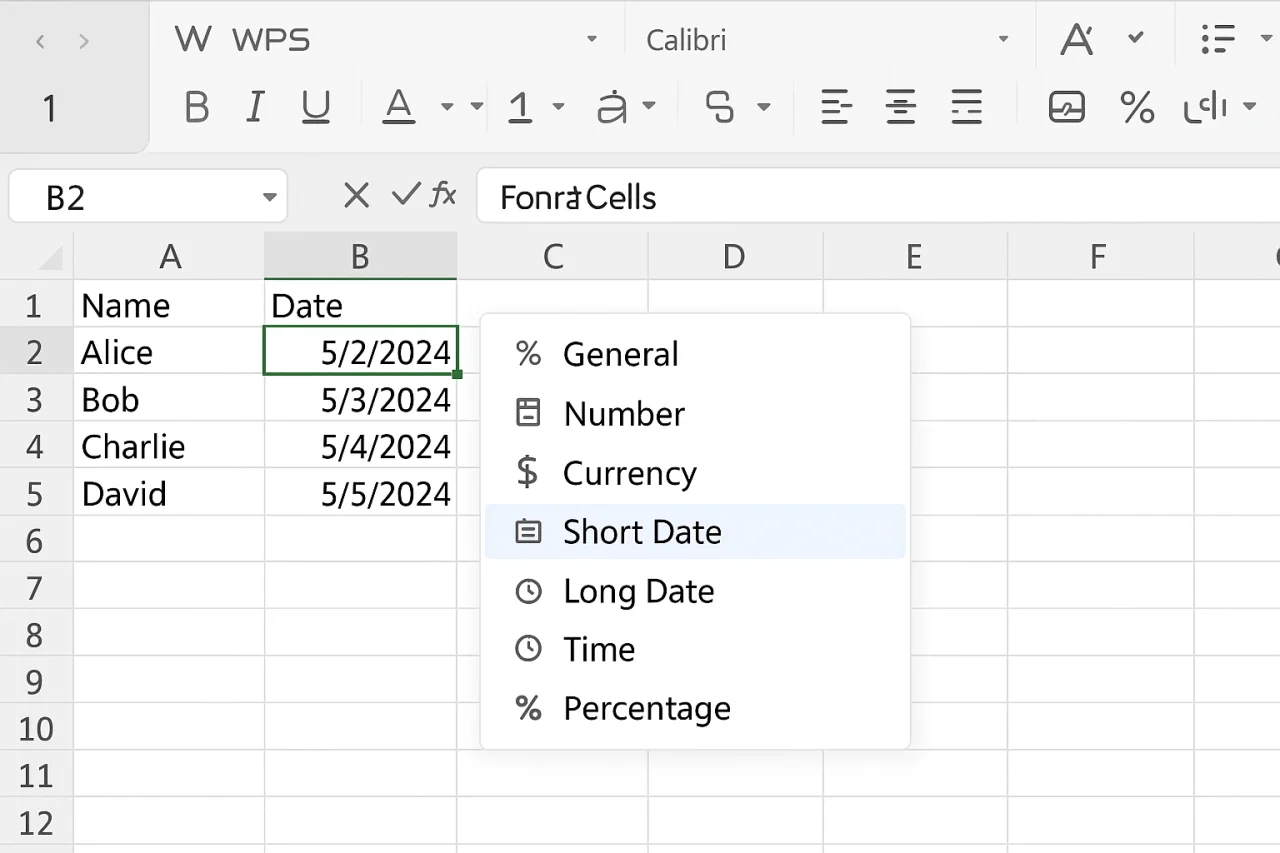Apply strikethrough formatting icon
Image resolution: width=1280 pixels, height=853 pixels.
coord(719,106)
